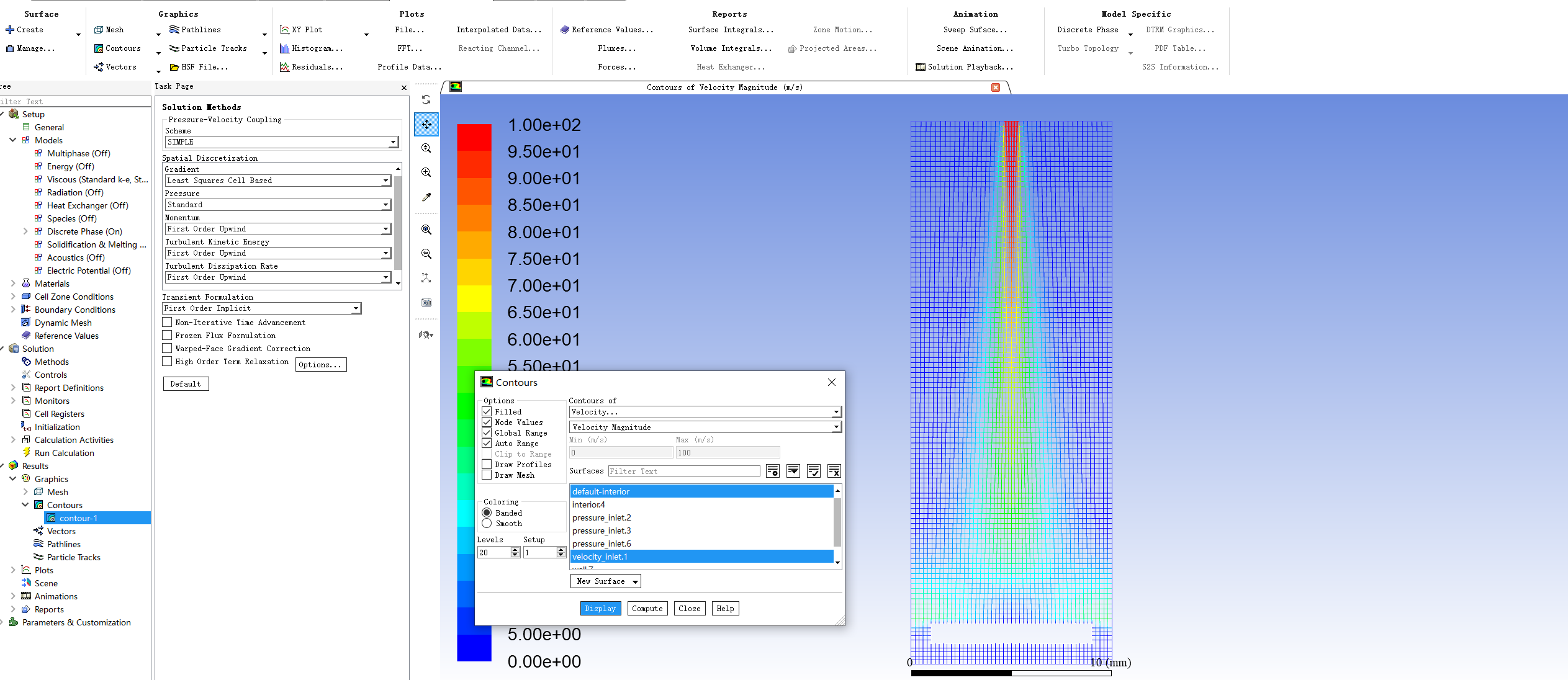Click the axes orientation icon

(x=426, y=278)
